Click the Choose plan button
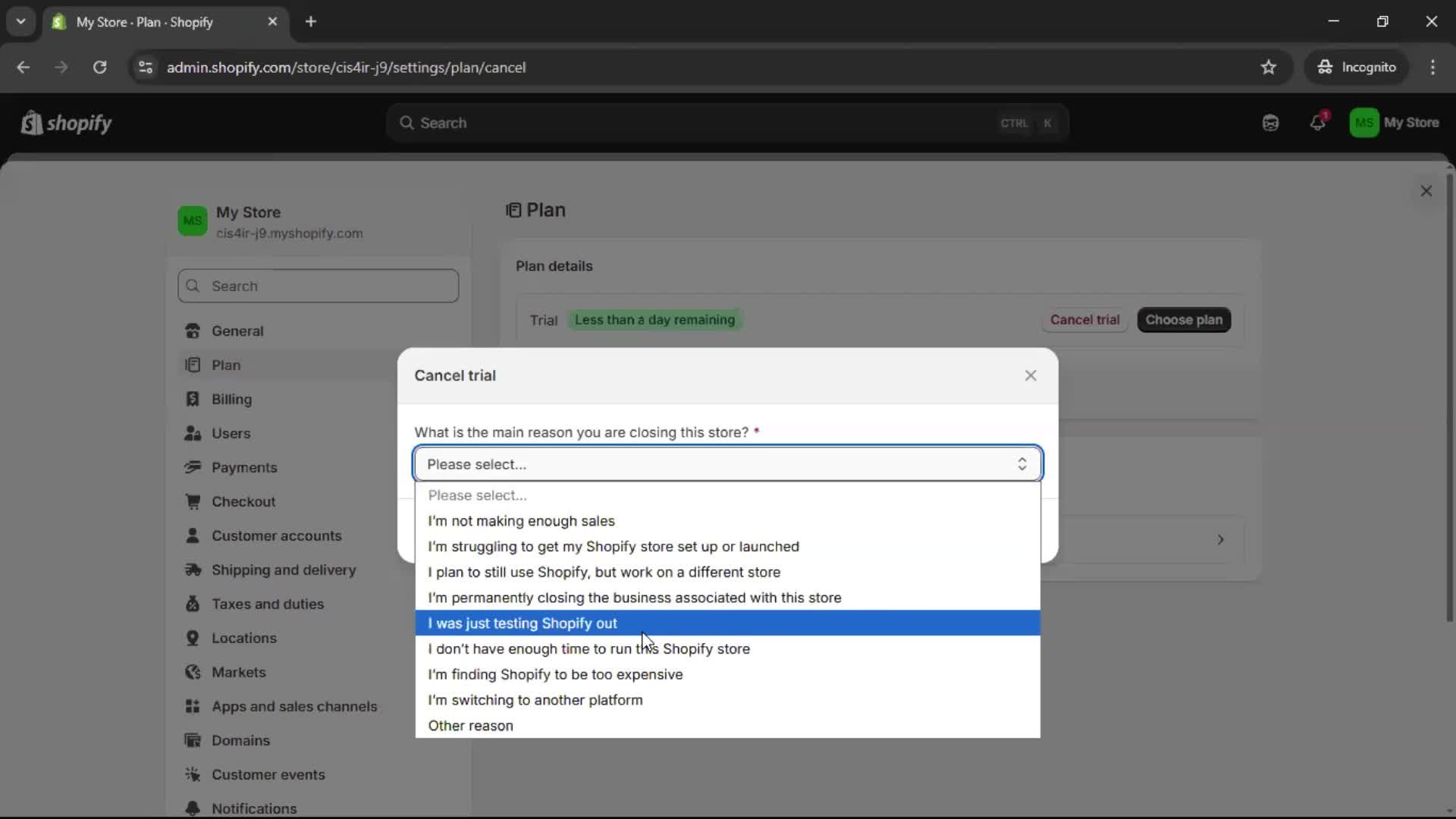1456x819 pixels. [1184, 320]
